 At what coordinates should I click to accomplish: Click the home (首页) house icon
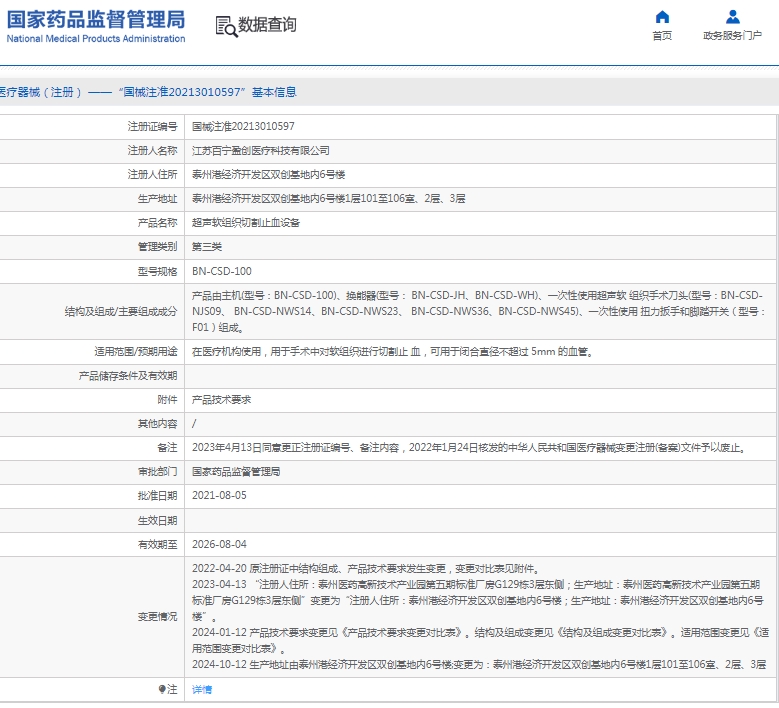pyautogui.click(x=662, y=17)
